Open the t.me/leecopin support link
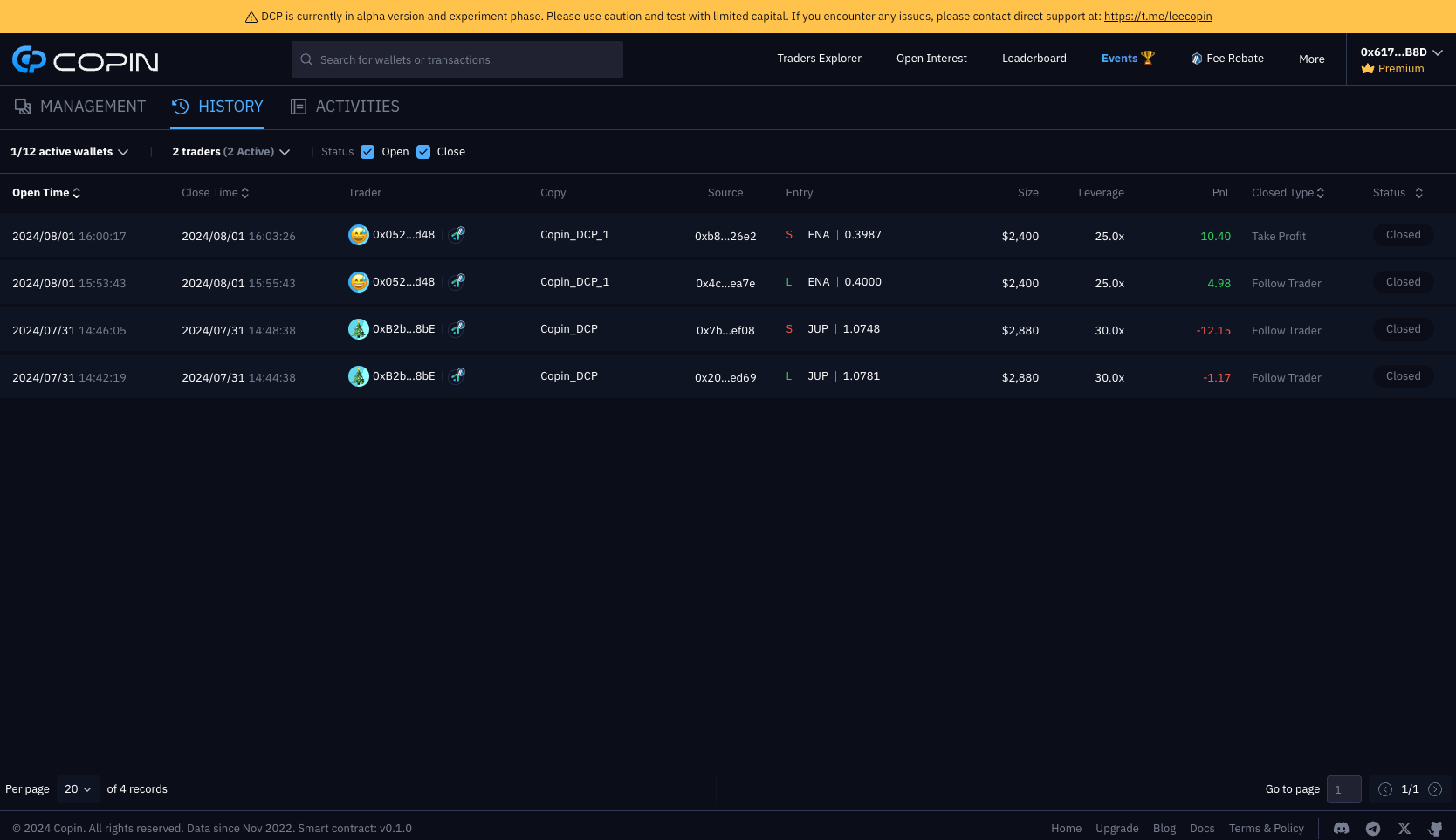The width and height of the screenshot is (1456, 840). tap(1157, 17)
